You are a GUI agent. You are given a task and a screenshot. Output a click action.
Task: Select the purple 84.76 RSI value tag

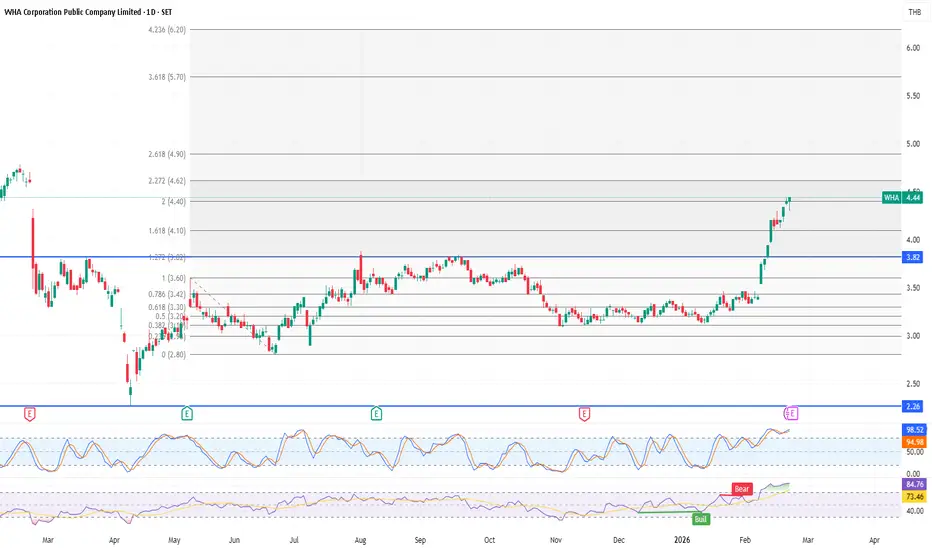914,484
